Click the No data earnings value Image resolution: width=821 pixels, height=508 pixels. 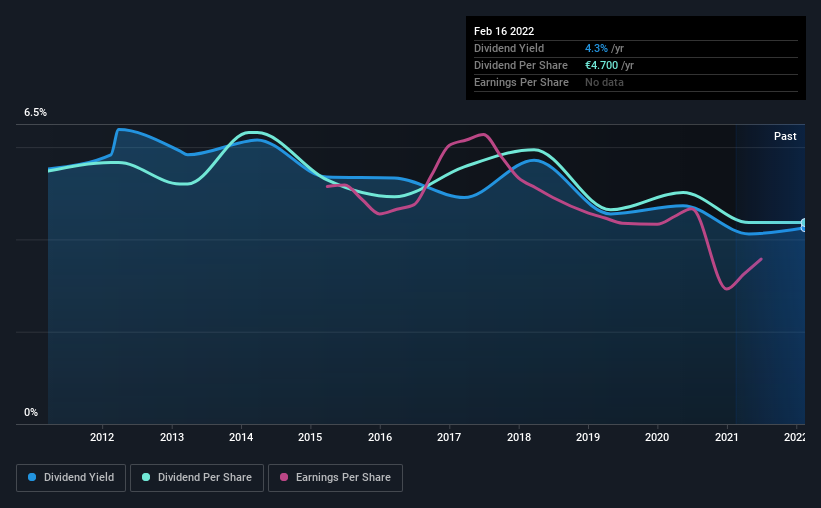604,82
